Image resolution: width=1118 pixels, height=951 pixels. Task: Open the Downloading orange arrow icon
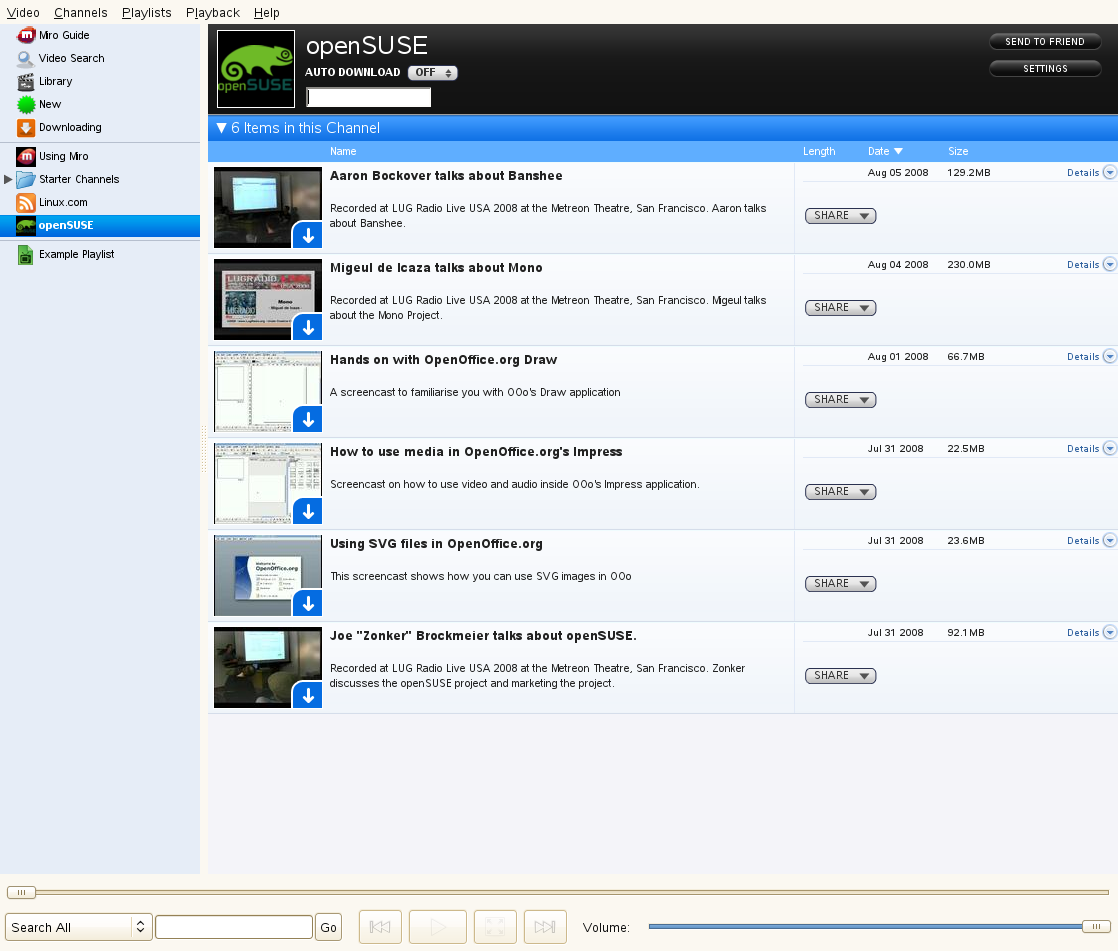tap(26, 128)
